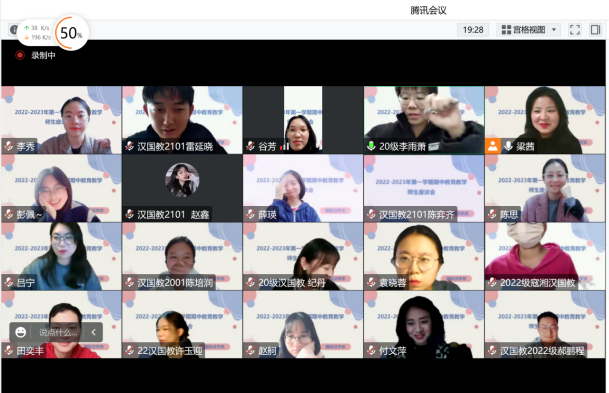
Task: Click the muted microphone icon next to 谷芳
Action: tap(250, 146)
